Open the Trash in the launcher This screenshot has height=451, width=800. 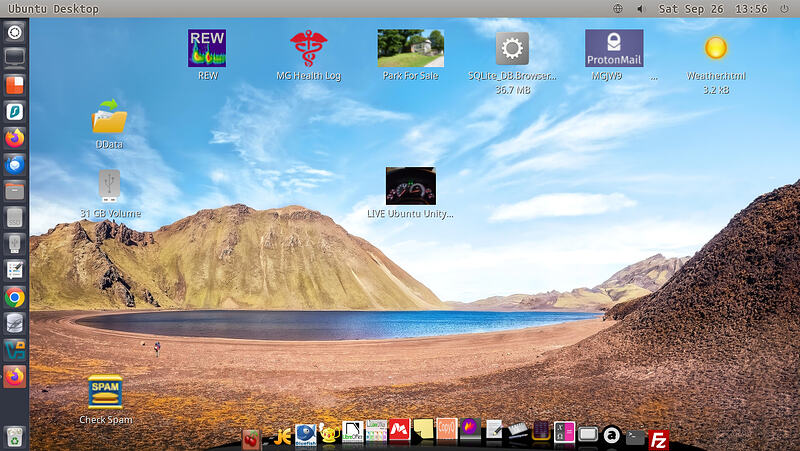point(14,437)
